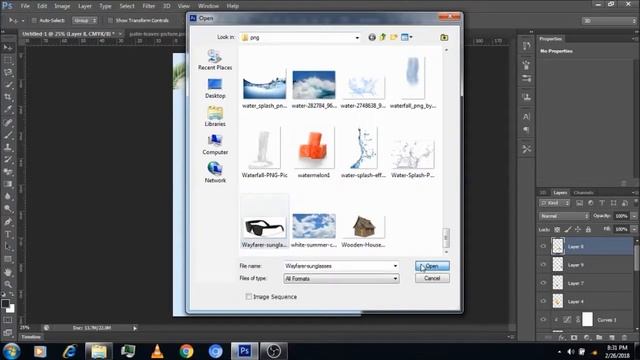This screenshot has width=640, height=360.
Task: Hide Layer 8 visibility eye
Action: [x=543, y=246]
